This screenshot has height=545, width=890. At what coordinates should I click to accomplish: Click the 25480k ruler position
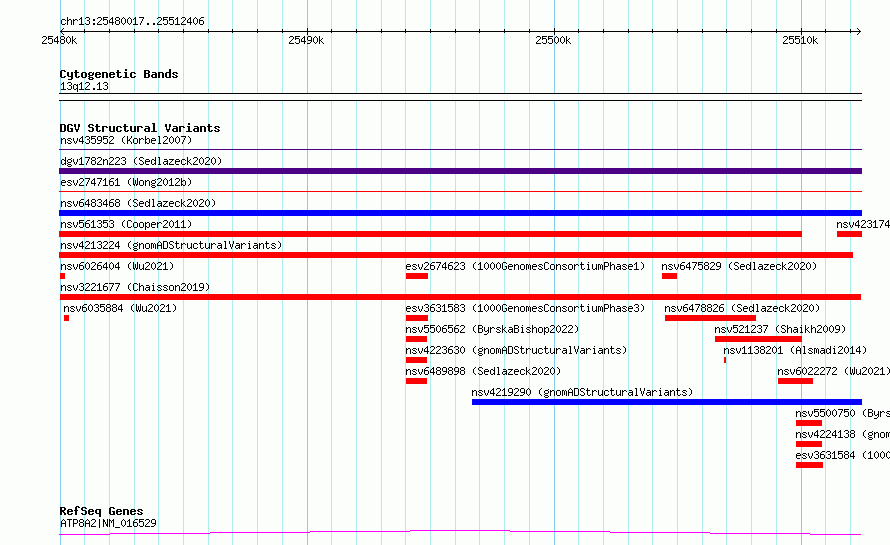pyautogui.click(x=59, y=40)
